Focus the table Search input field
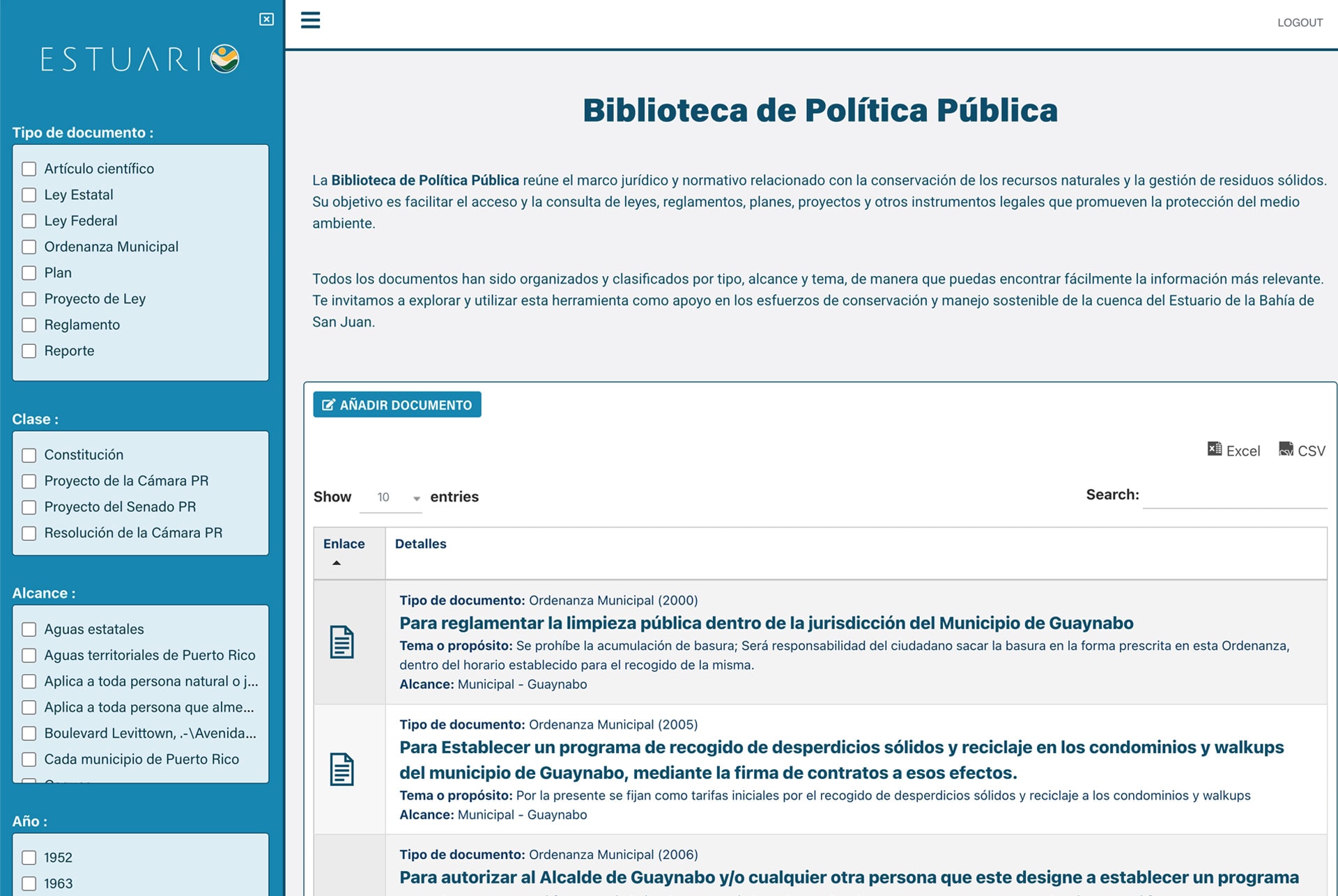 (1234, 495)
